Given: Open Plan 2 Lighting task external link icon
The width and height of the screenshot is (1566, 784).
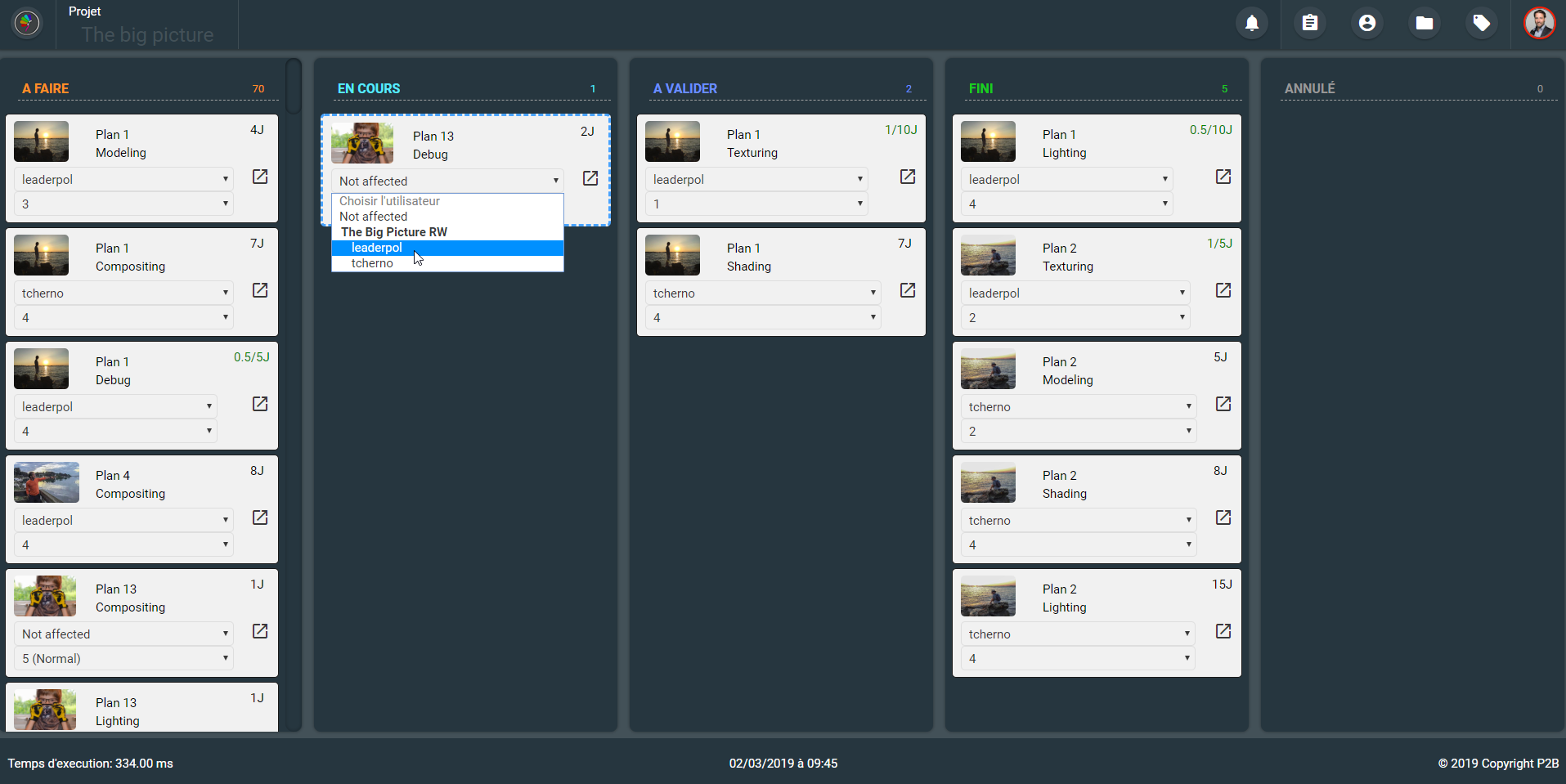Looking at the screenshot, I should [1223, 631].
